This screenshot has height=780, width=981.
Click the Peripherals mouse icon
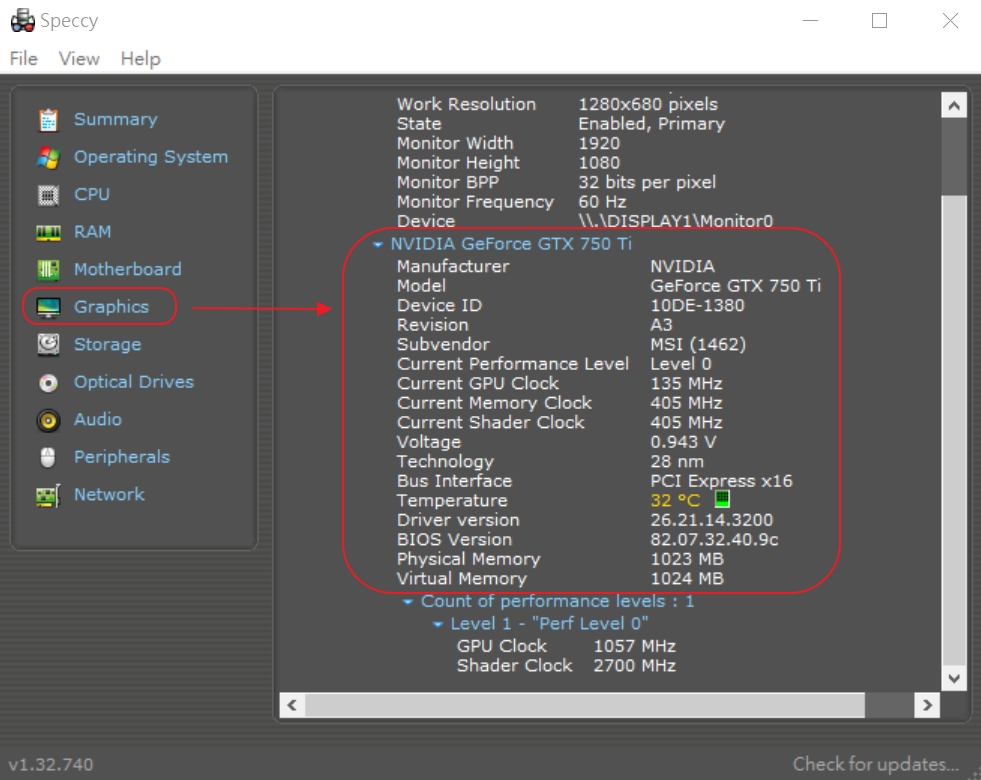tap(48, 457)
